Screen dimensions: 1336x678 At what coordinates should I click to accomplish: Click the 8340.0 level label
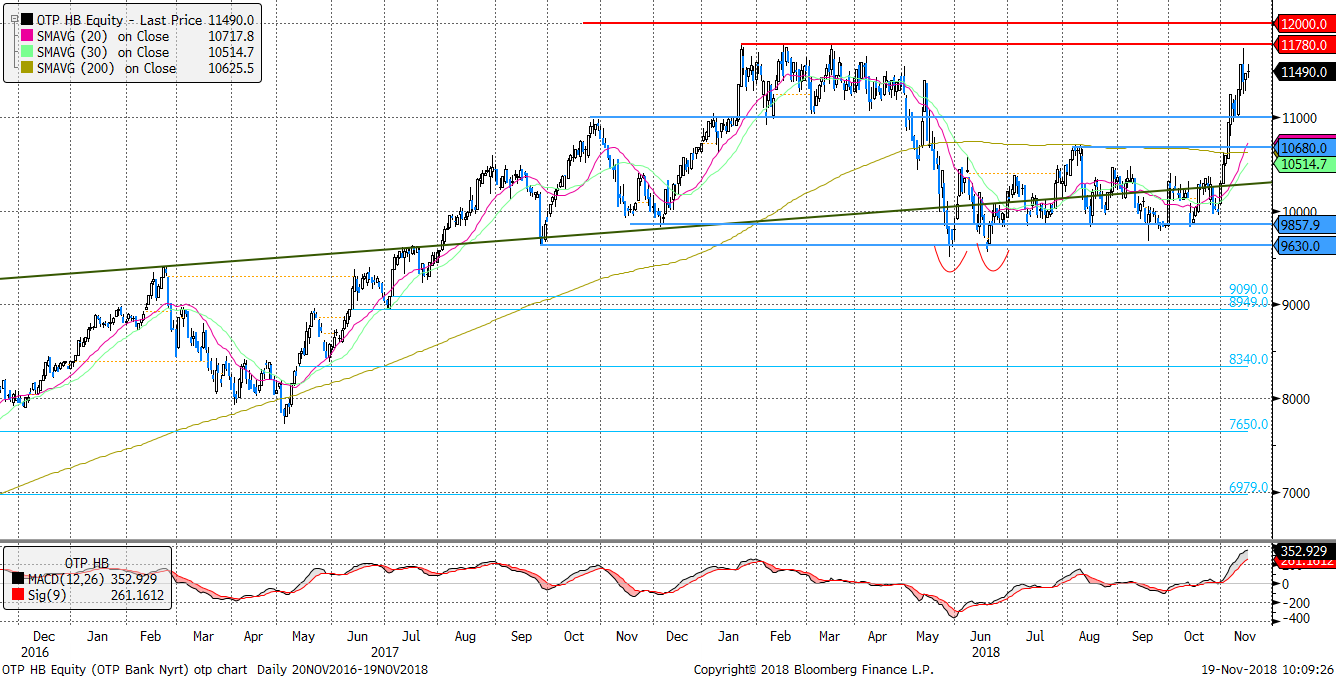(x=1248, y=359)
